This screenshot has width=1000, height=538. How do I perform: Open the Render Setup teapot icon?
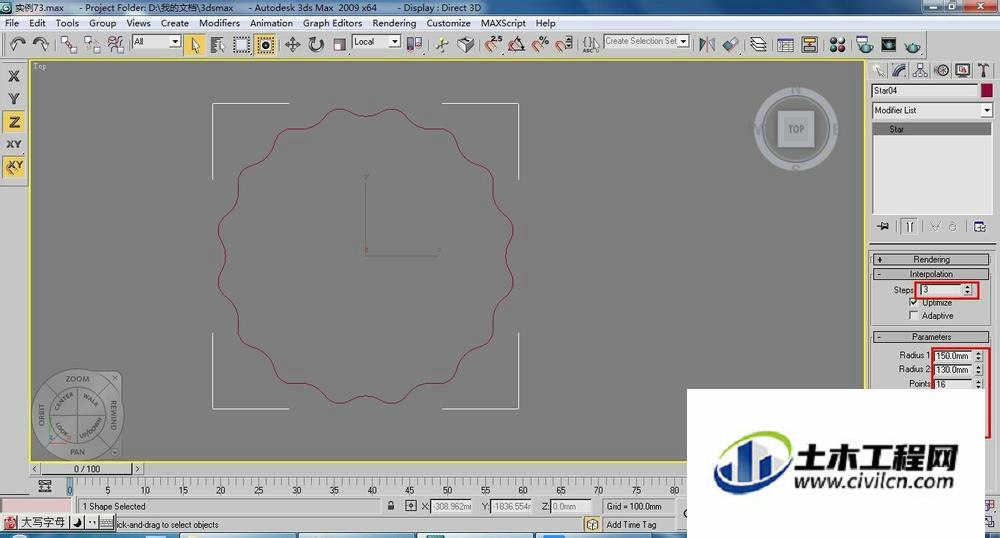(x=865, y=45)
